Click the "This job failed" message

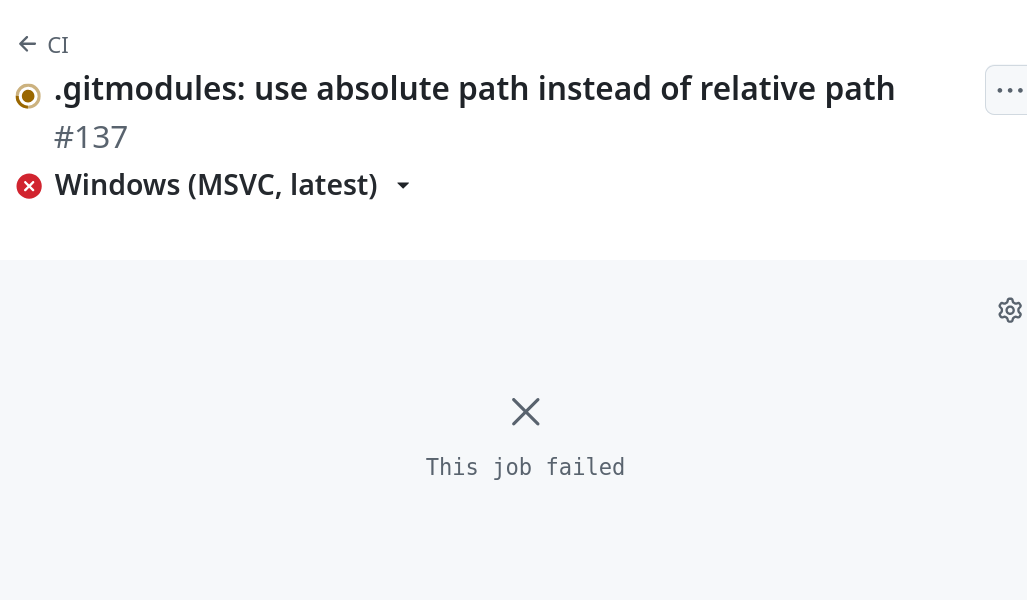(x=525, y=467)
